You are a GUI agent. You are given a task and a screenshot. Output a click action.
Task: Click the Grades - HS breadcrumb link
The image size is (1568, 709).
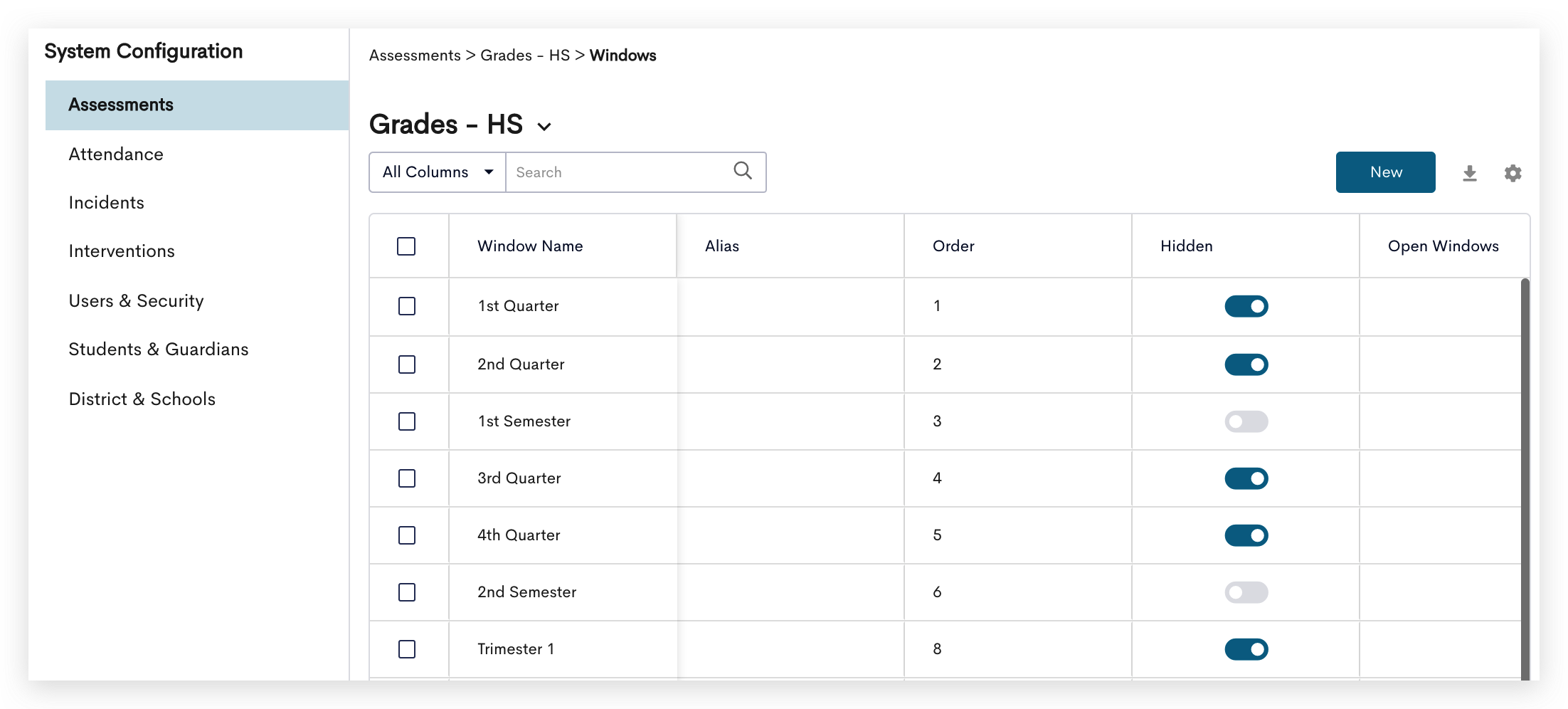tap(525, 56)
